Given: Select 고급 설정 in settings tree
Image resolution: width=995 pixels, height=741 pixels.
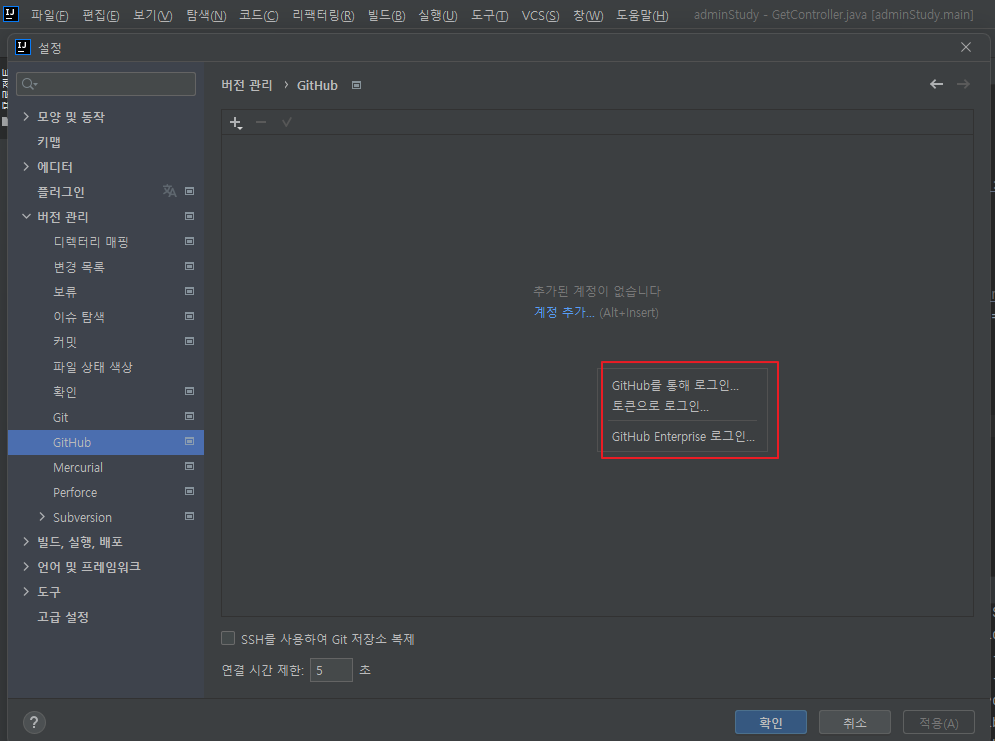Looking at the screenshot, I should click(63, 617).
